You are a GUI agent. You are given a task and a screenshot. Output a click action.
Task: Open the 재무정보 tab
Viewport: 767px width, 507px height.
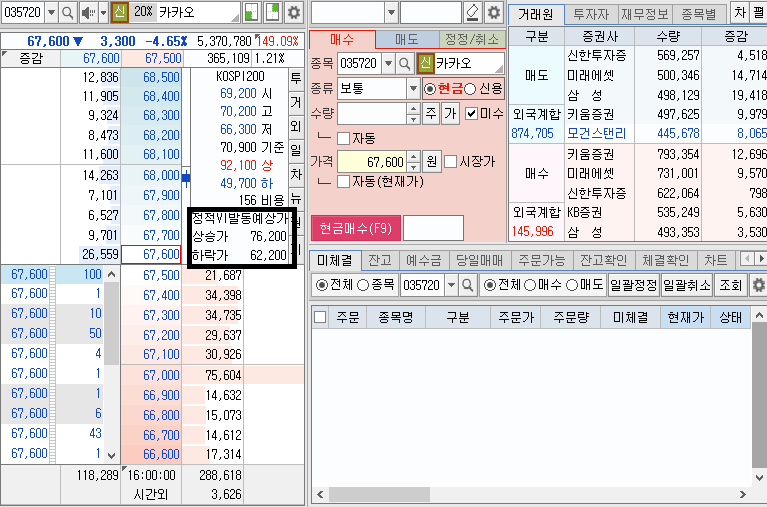point(645,14)
